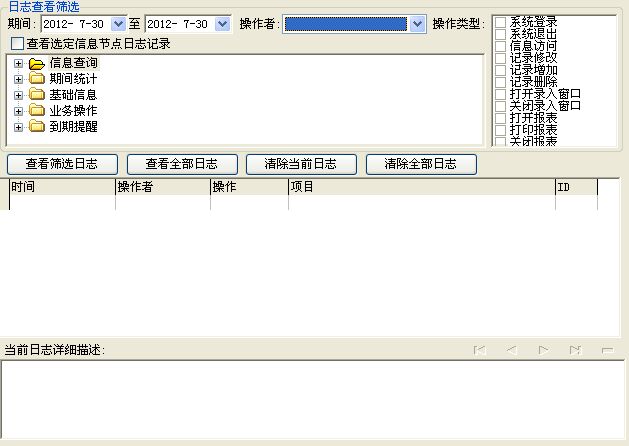
Task: Check the 打印报表 operation type
Action: [x=501, y=130]
